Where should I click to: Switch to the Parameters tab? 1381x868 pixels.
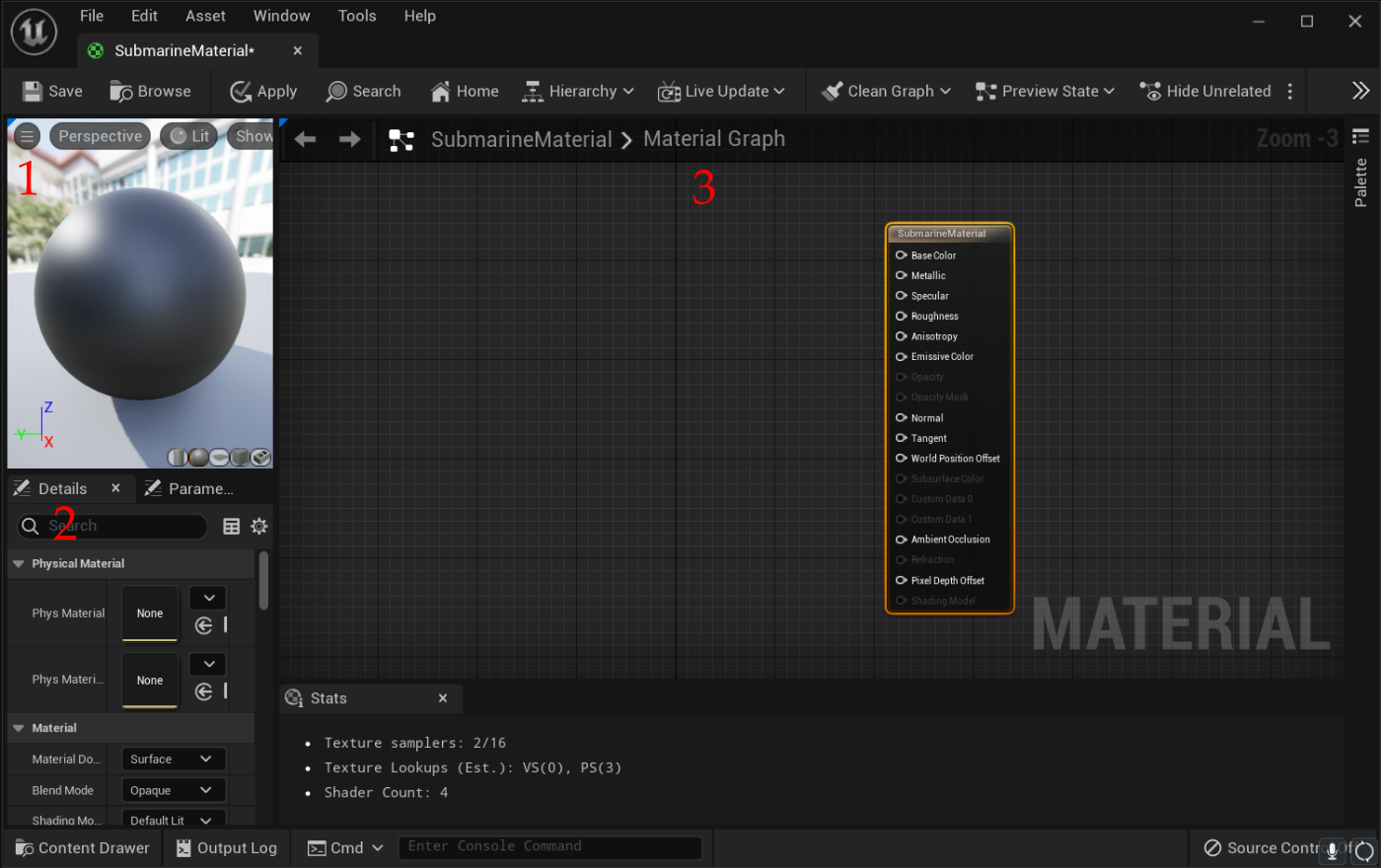click(189, 488)
